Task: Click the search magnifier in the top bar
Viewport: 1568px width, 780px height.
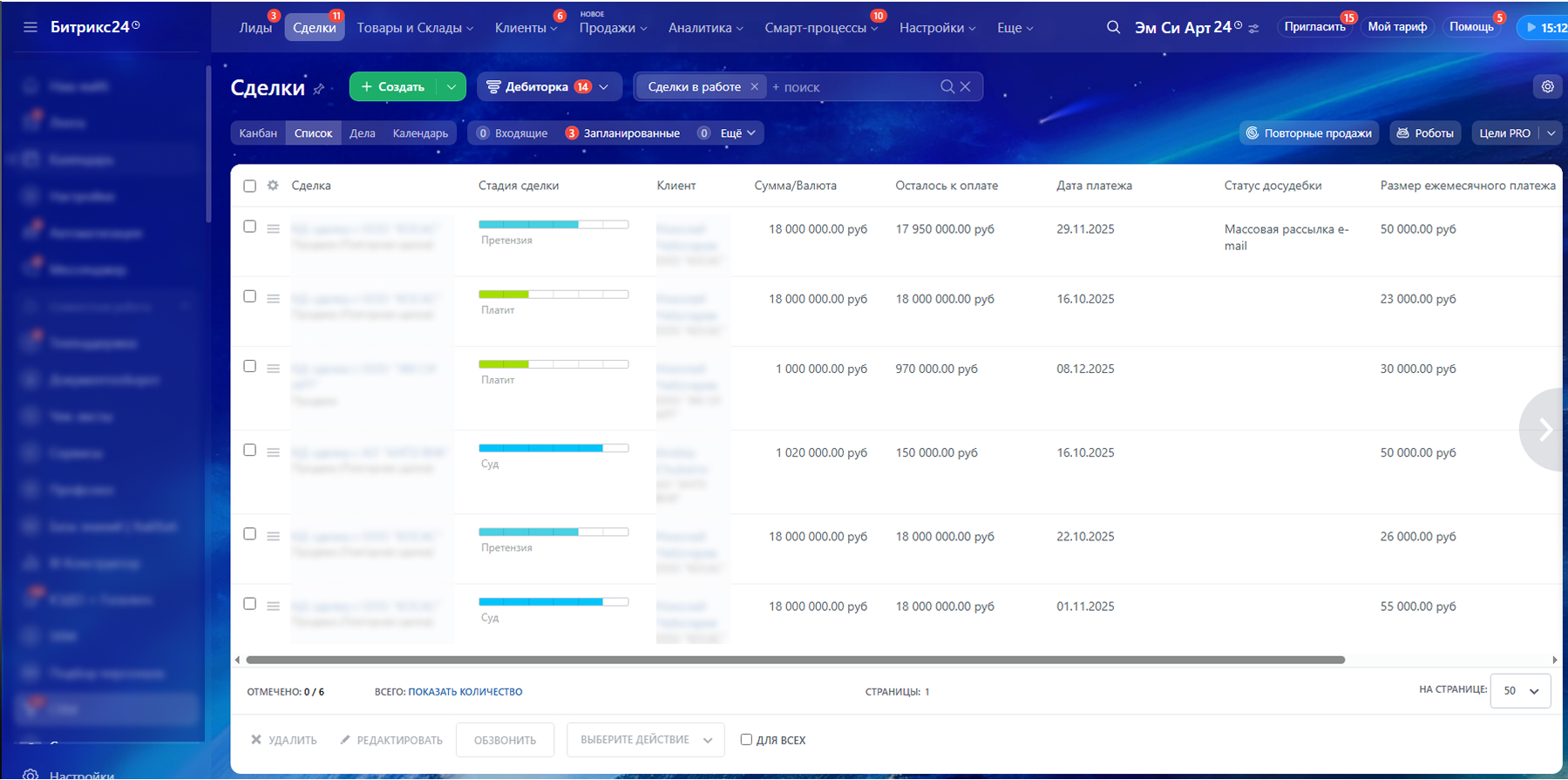Action: pyautogui.click(x=1113, y=27)
